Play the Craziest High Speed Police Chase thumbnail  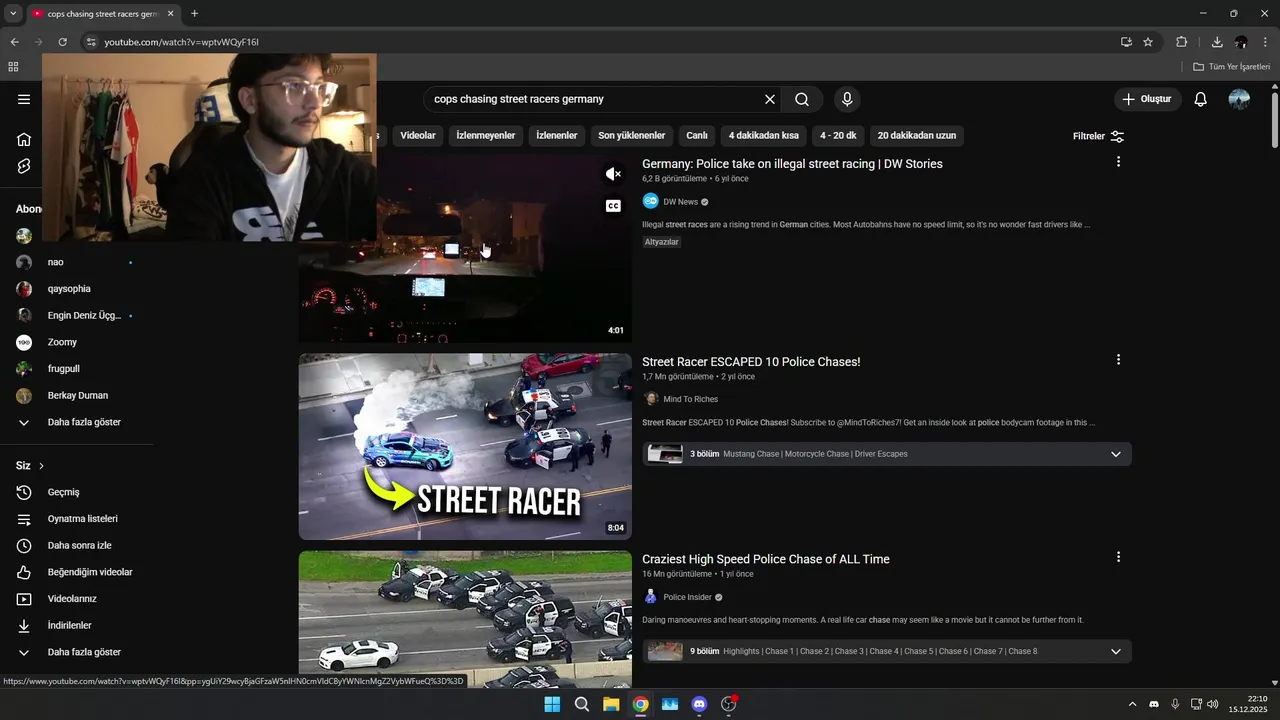tap(465, 619)
